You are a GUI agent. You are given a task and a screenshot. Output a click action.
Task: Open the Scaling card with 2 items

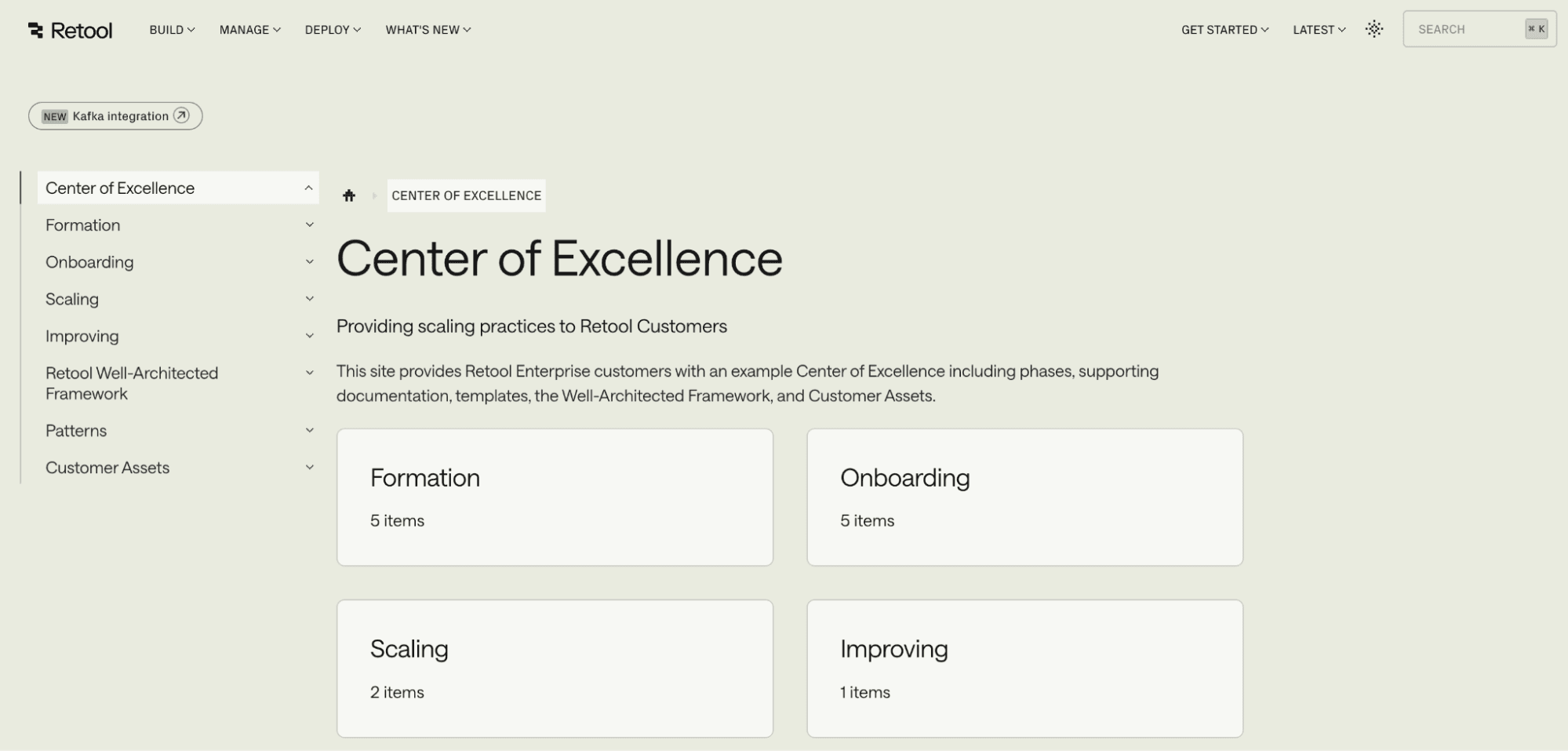coord(555,668)
